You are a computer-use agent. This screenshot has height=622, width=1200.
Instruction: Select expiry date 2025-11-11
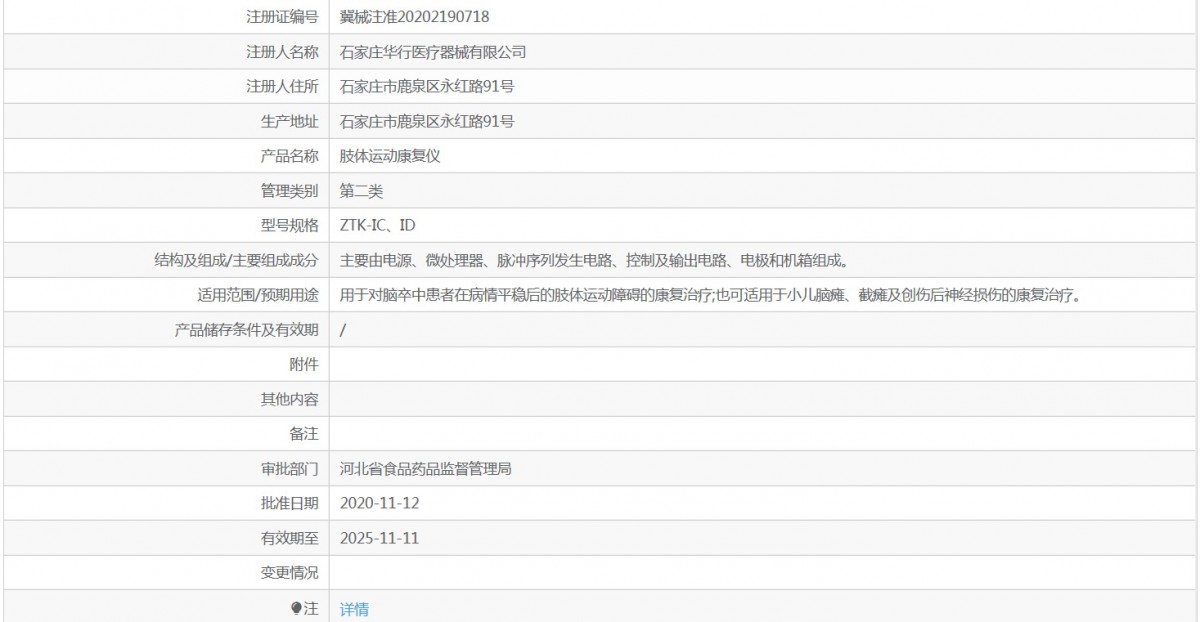pyautogui.click(x=379, y=539)
